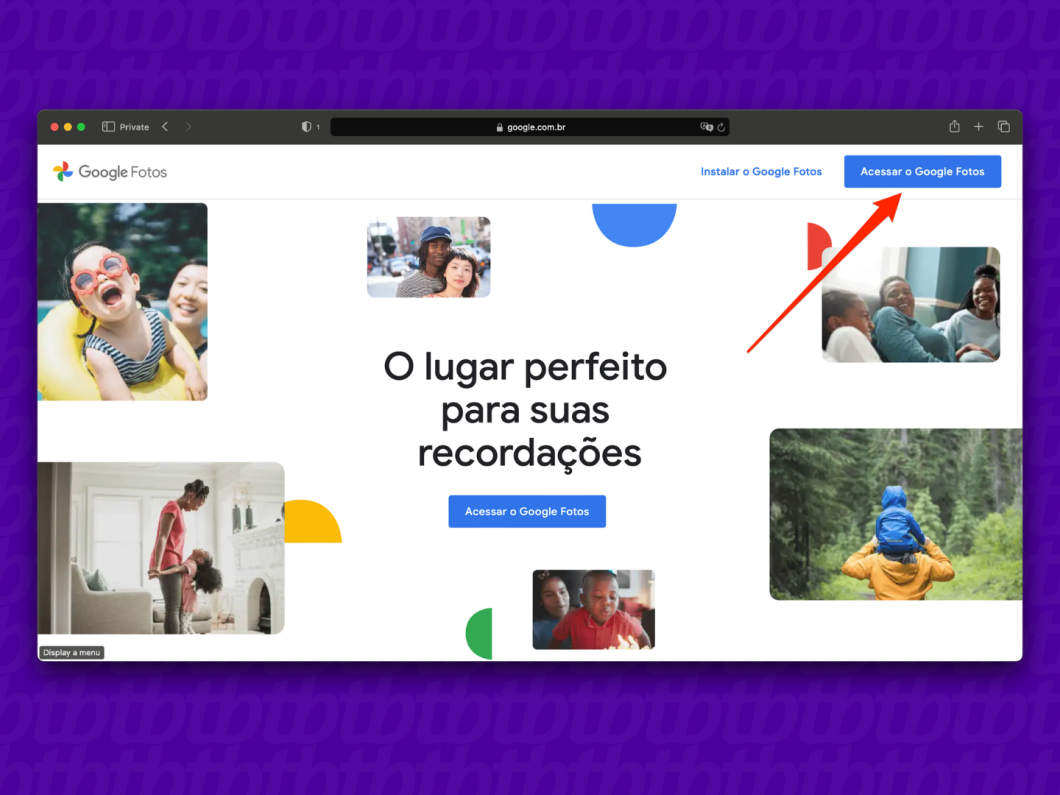
Task: Click the forward navigation chevron
Action: point(189,127)
